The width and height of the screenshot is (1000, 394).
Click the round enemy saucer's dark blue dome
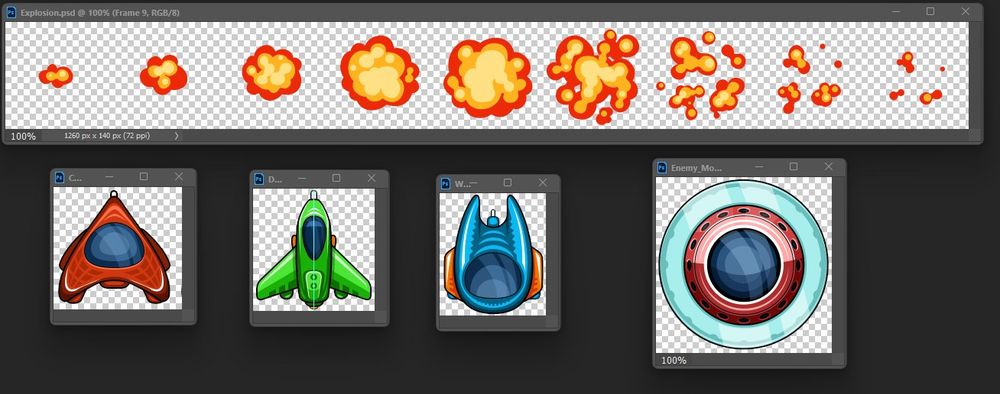tap(744, 265)
